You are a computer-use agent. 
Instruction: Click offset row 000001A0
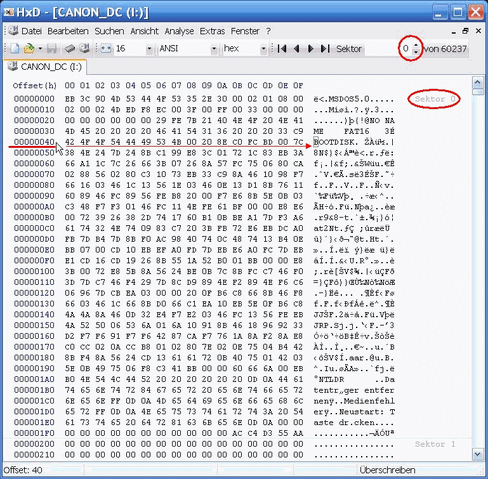pos(34,379)
